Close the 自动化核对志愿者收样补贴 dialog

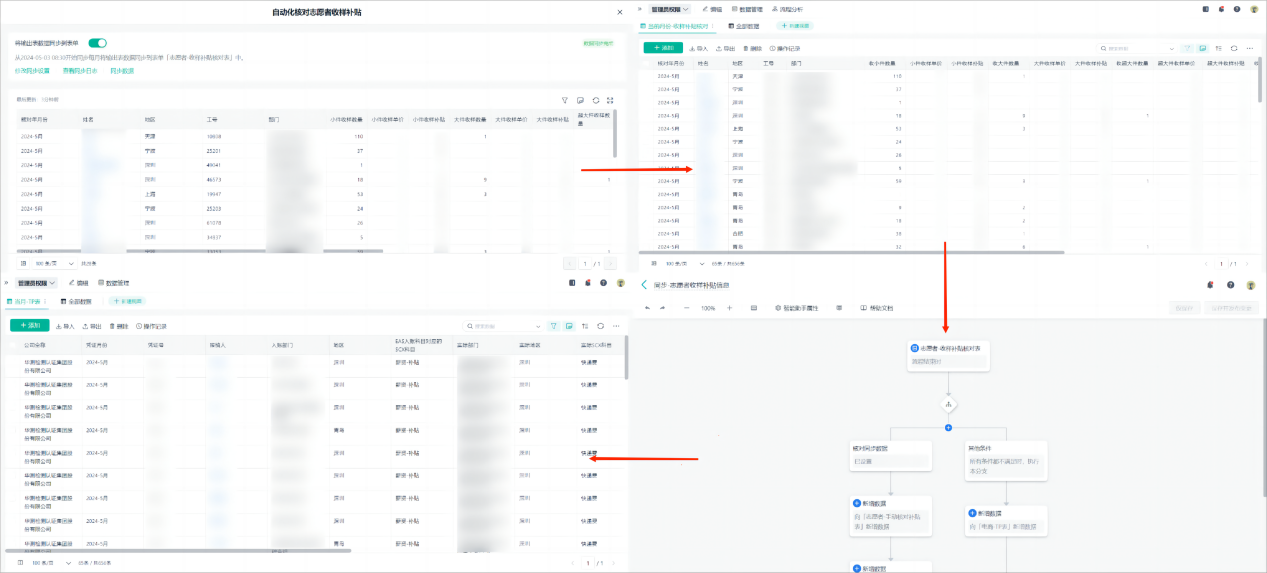click(x=619, y=12)
